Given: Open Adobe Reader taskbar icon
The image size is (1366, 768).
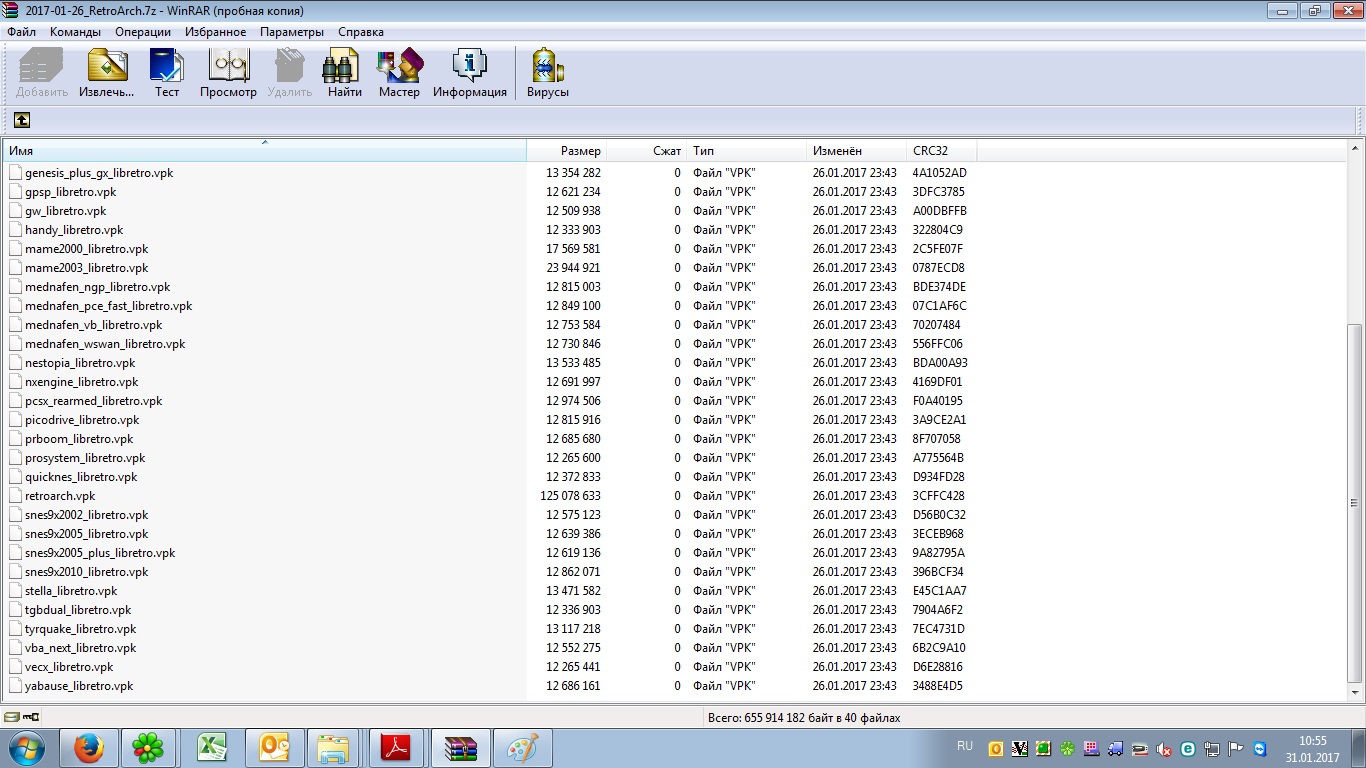Looking at the screenshot, I should (x=397, y=748).
